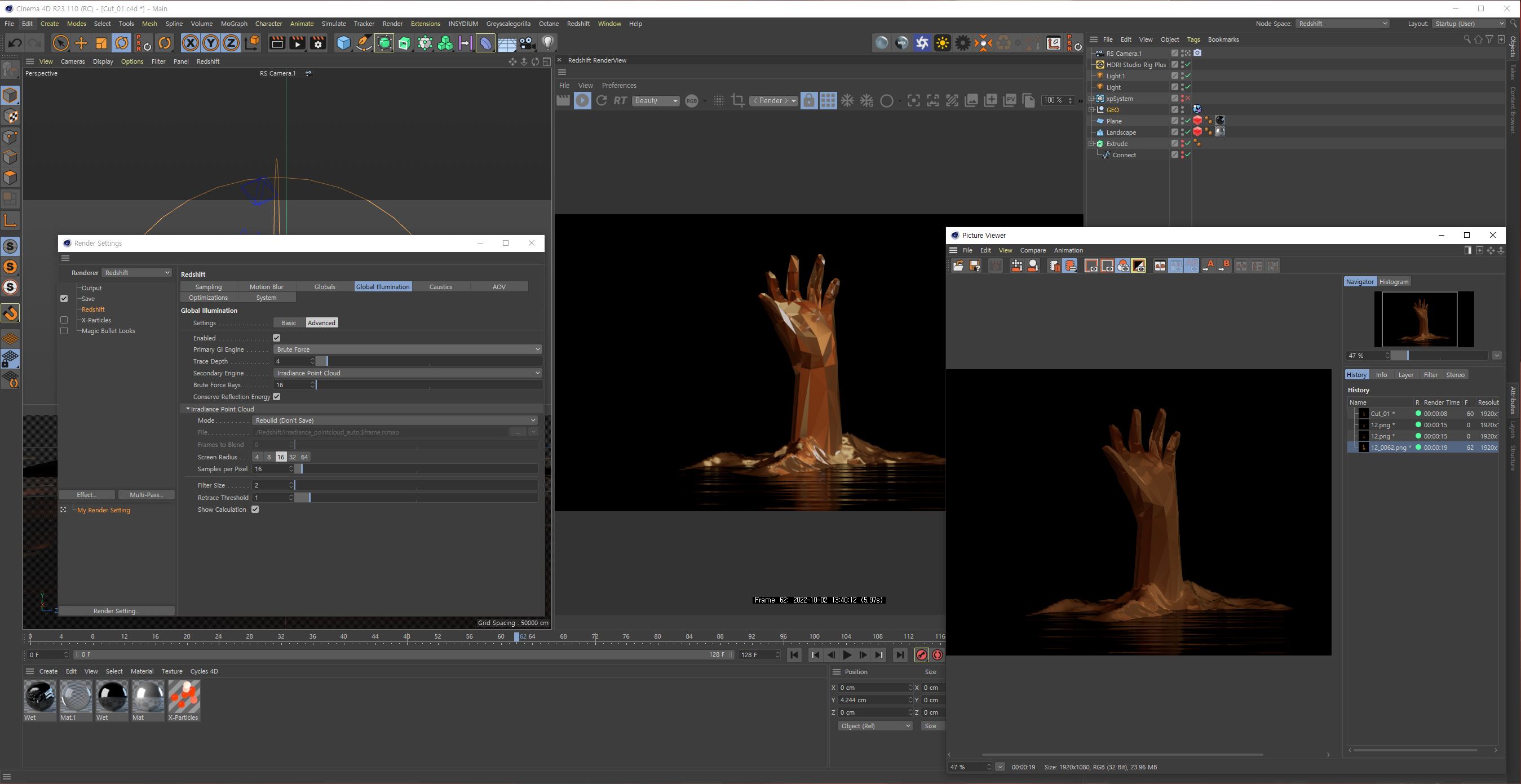Switch to the Motion Blur tab
Screen dimensions: 1521x784
pyautogui.click(x=266, y=287)
